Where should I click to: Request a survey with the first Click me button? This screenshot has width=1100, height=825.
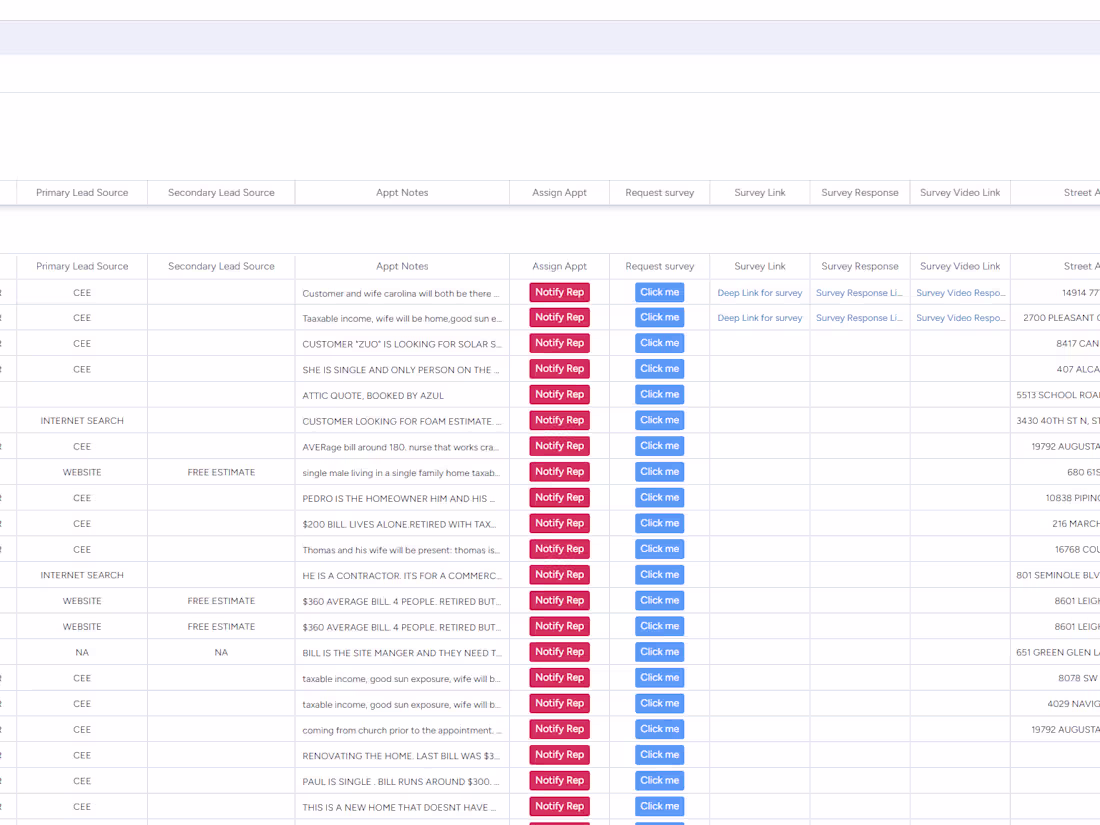[659, 292]
